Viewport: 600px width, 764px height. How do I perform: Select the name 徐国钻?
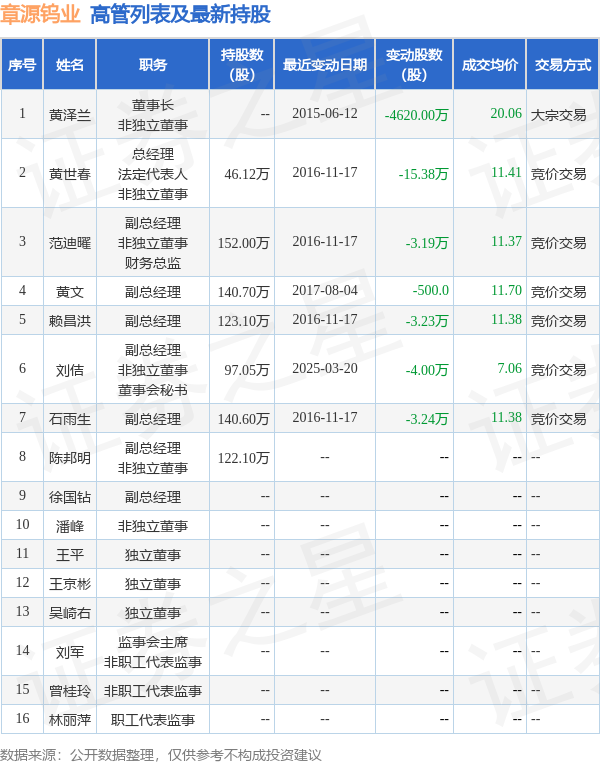coord(70,497)
